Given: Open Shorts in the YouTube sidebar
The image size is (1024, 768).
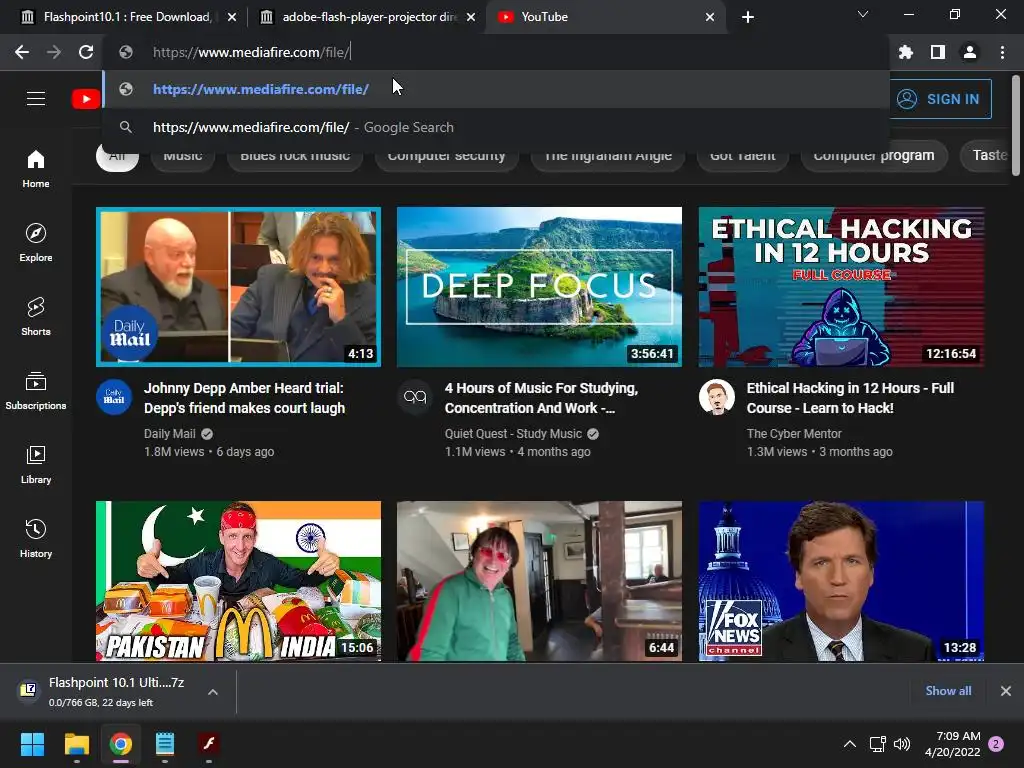Looking at the screenshot, I should click(36, 317).
